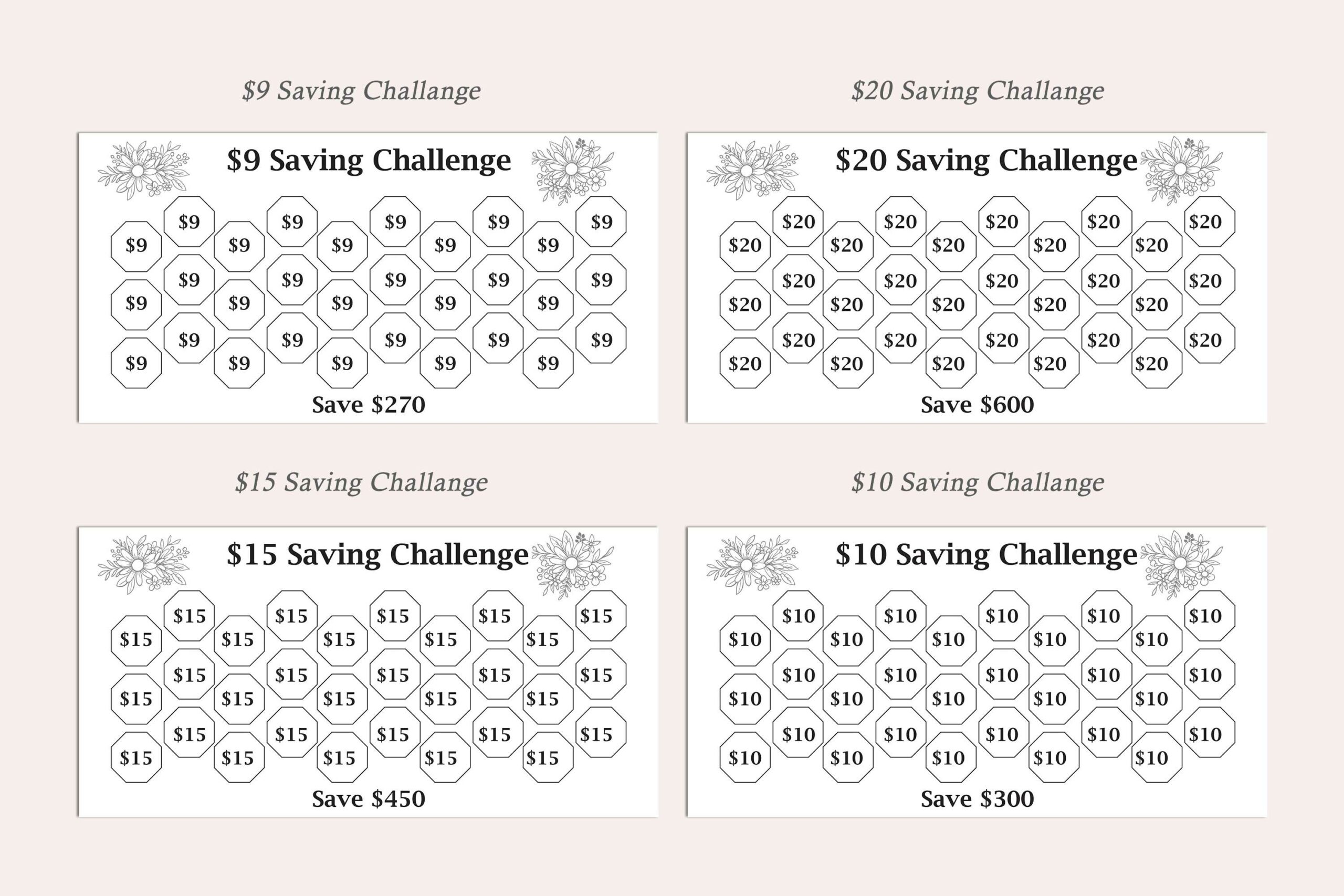
Task: Click the right flower bouquet on the $15 card
Action: click(572, 564)
